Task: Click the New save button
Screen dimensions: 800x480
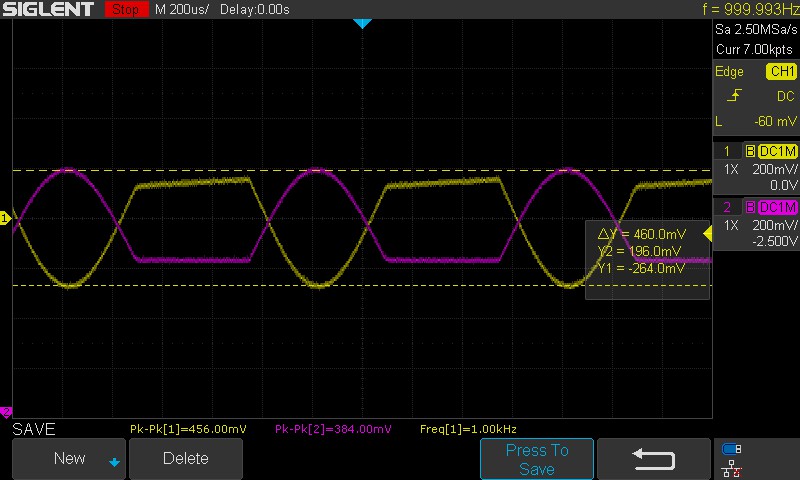Action: [68, 458]
